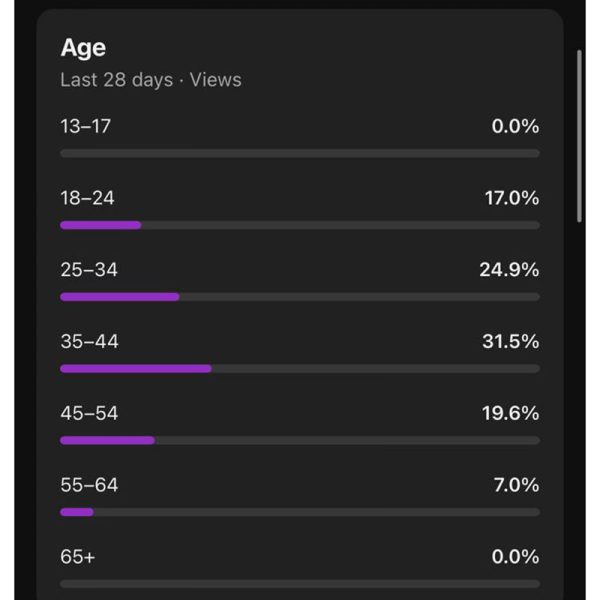Click the purple 18–24 progress bar

pos(101,225)
